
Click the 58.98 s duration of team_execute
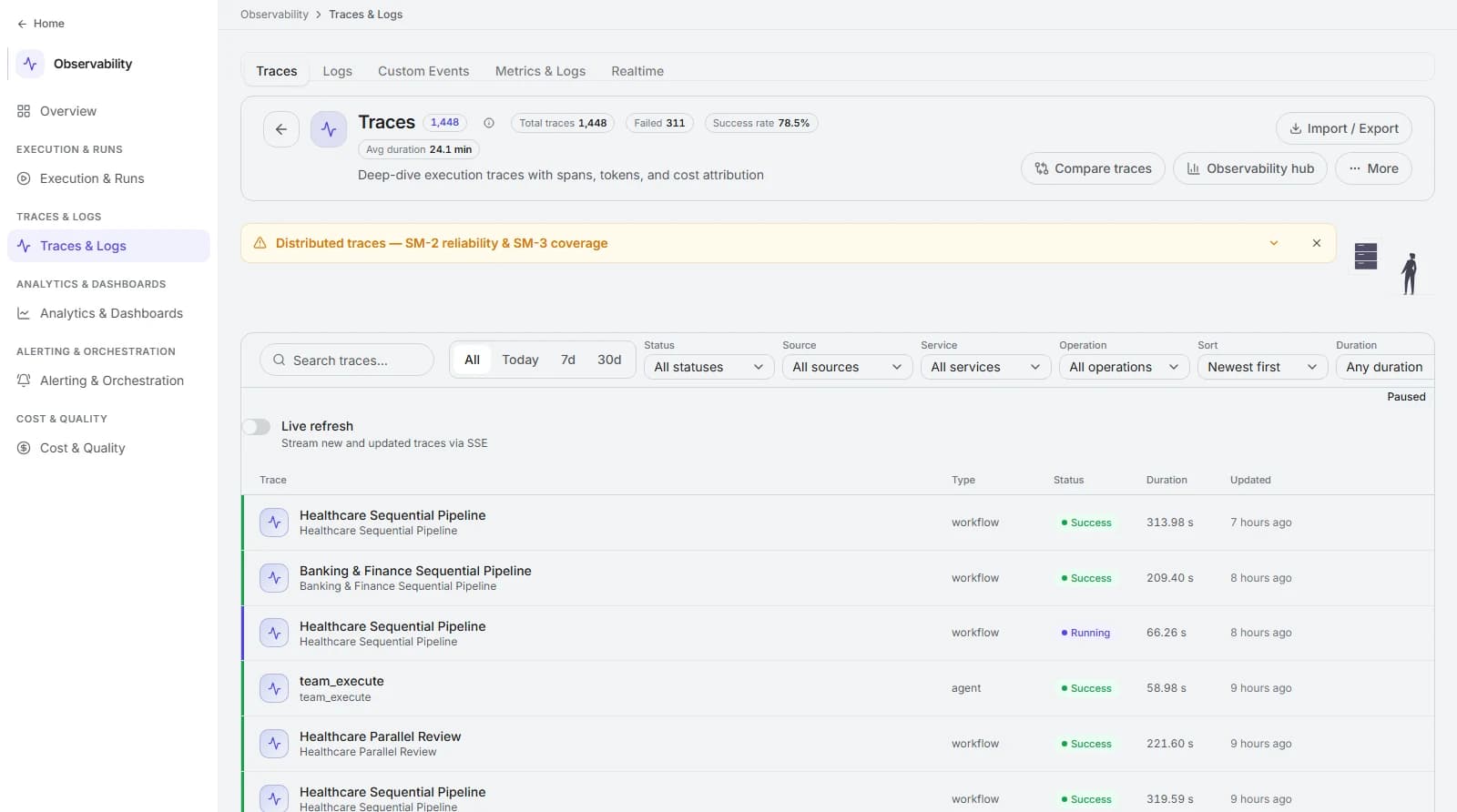click(x=1167, y=688)
